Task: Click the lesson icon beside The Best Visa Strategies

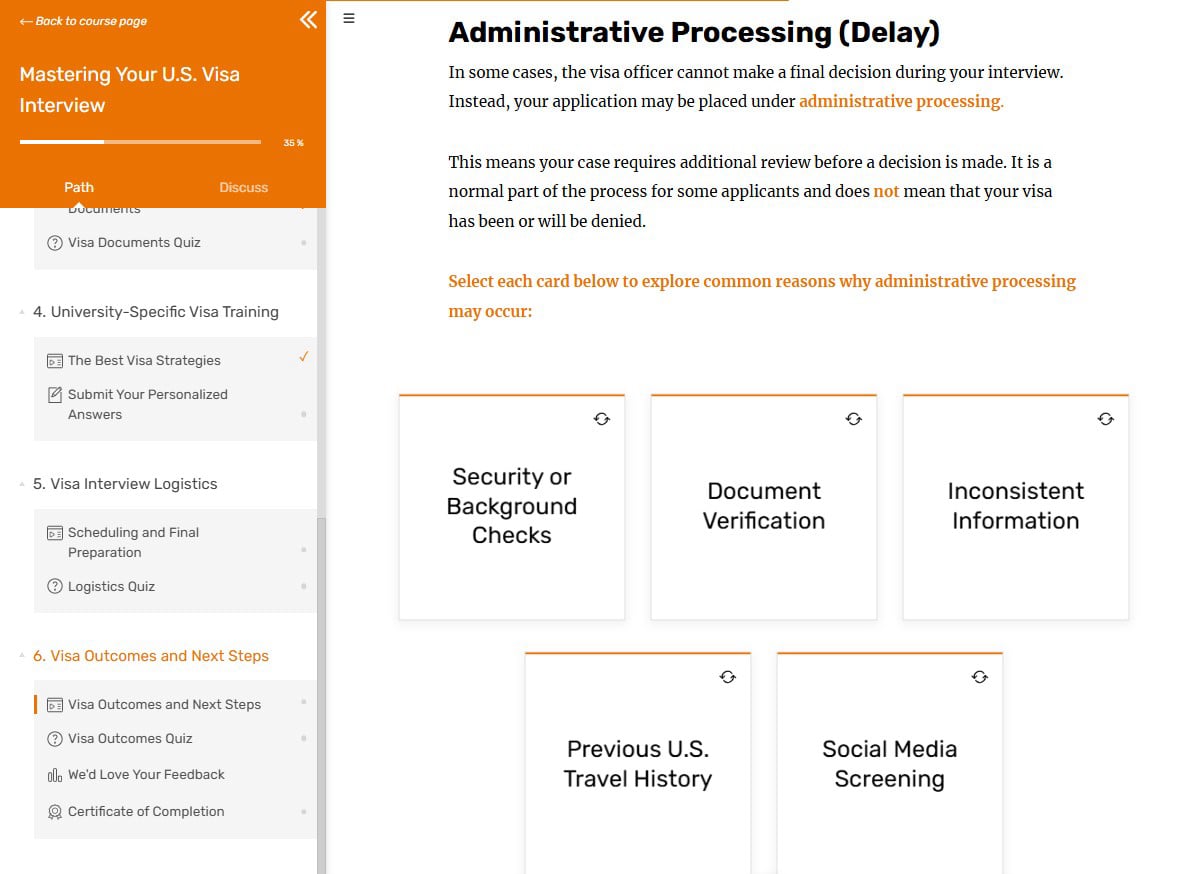Action: click(55, 361)
